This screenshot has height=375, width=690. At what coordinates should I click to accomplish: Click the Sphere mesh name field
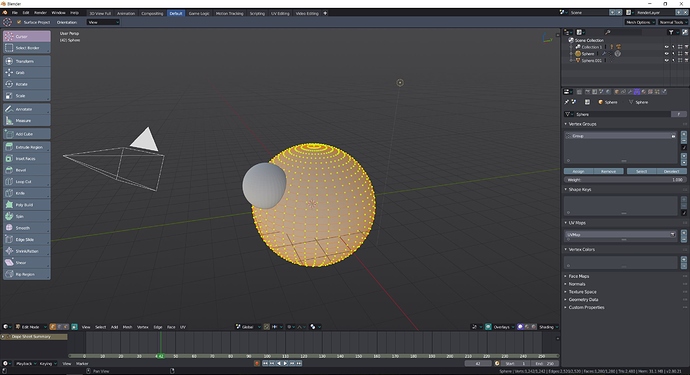tap(622, 114)
